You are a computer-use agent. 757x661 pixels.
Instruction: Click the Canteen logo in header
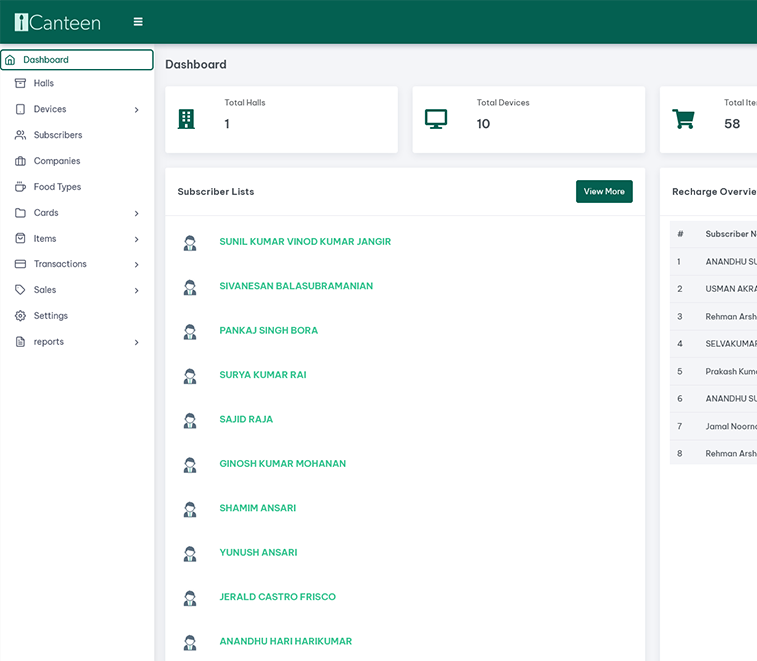coord(58,22)
